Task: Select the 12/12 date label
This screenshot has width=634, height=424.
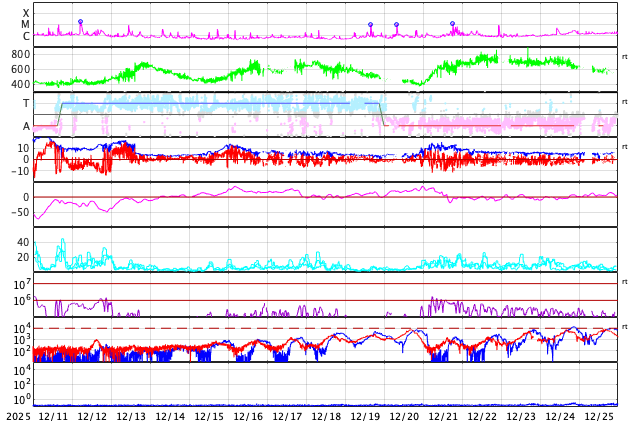Action: click(x=92, y=417)
